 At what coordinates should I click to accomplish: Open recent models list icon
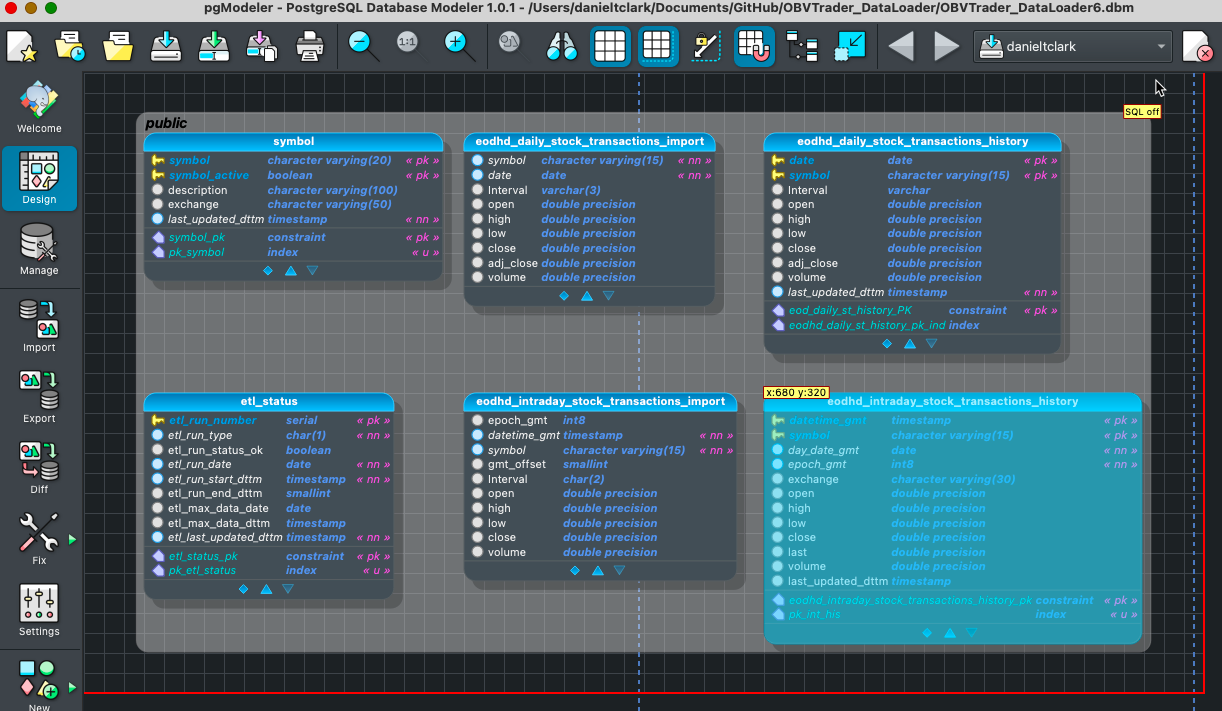[70, 46]
